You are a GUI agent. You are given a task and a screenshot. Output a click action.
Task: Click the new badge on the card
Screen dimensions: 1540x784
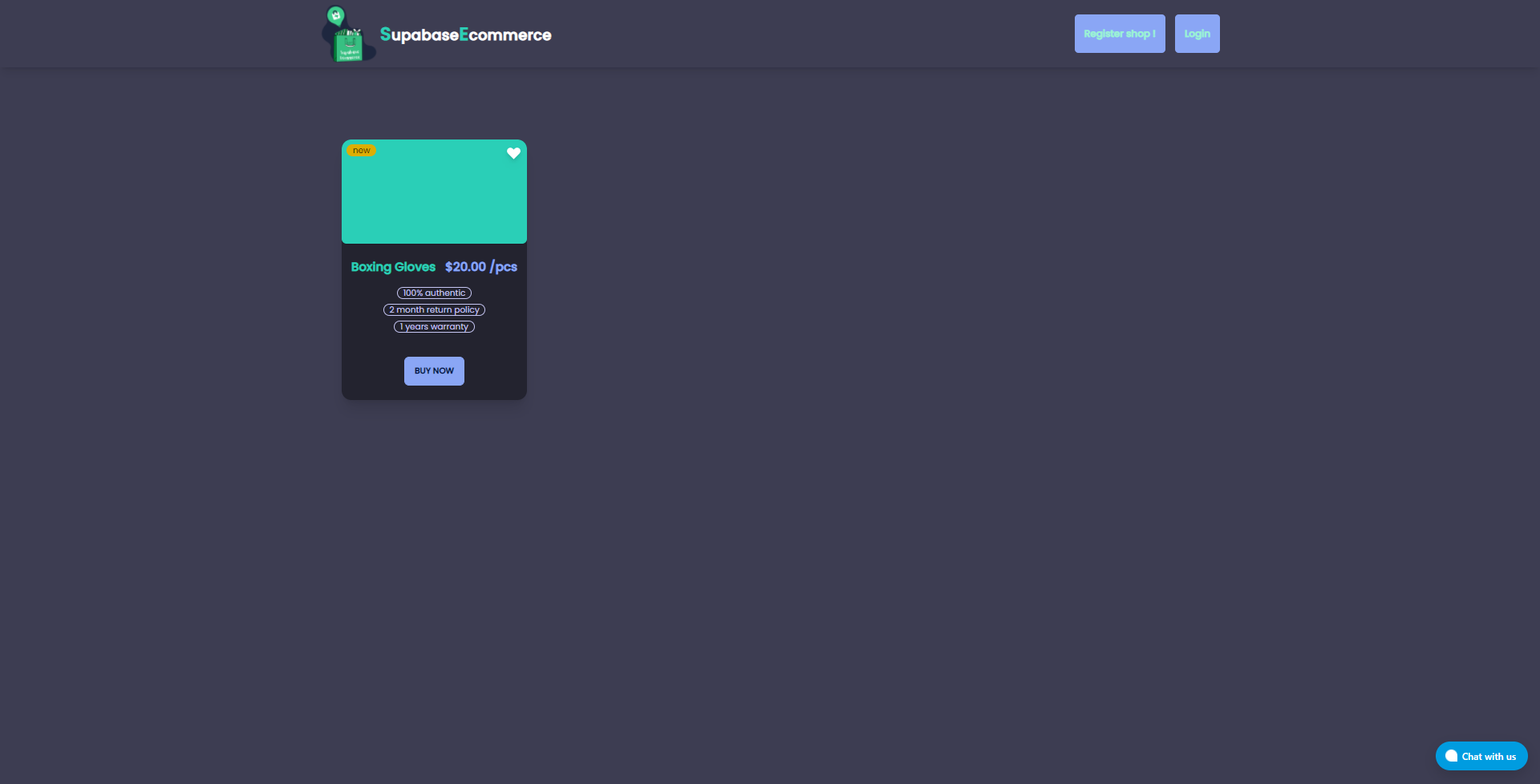tap(361, 151)
